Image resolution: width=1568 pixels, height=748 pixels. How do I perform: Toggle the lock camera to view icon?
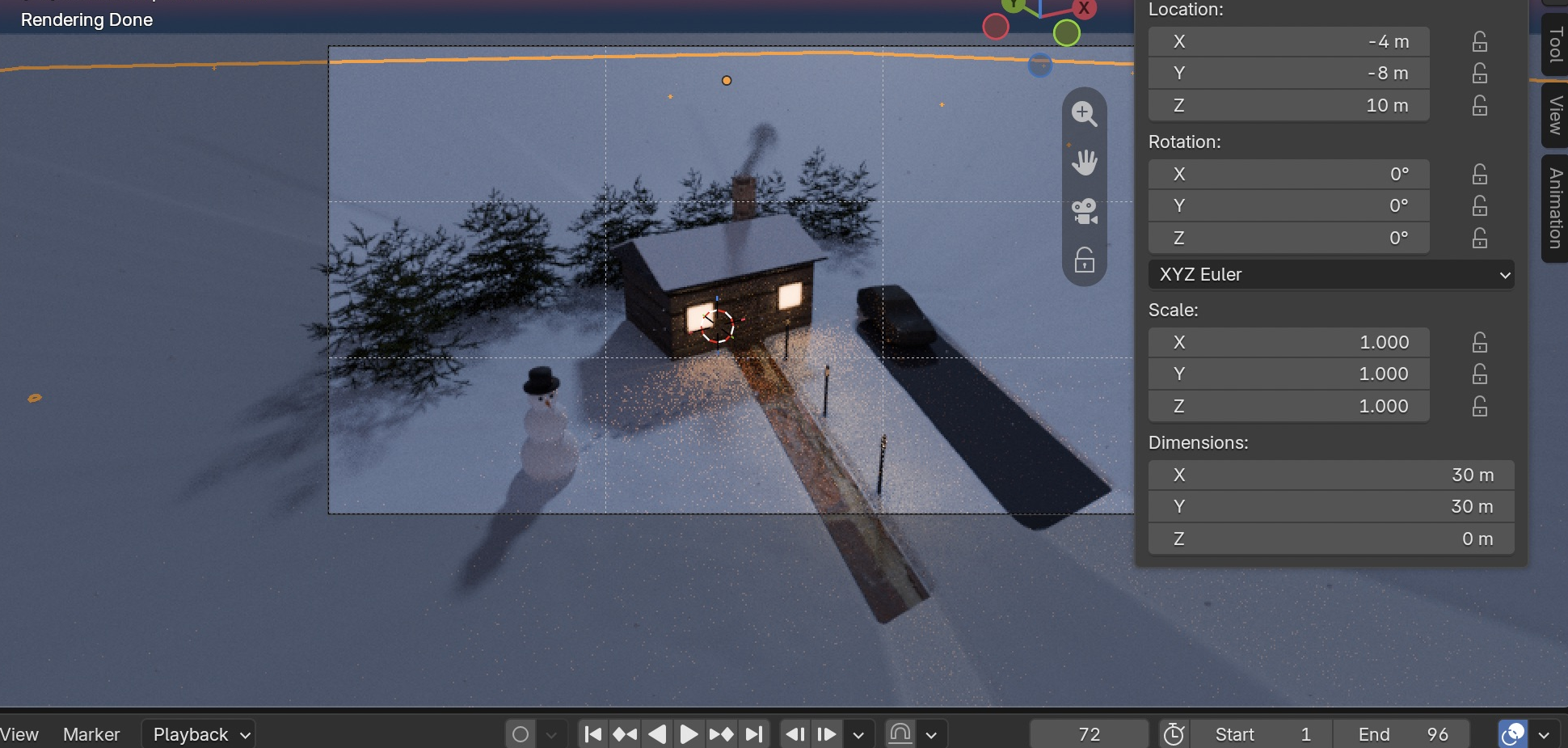pyautogui.click(x=1084, y=260)
